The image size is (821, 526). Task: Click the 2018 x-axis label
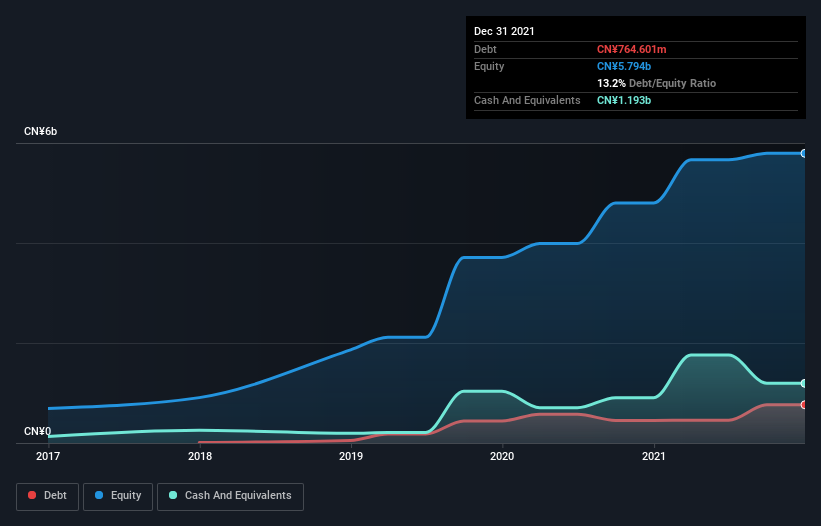200,456
